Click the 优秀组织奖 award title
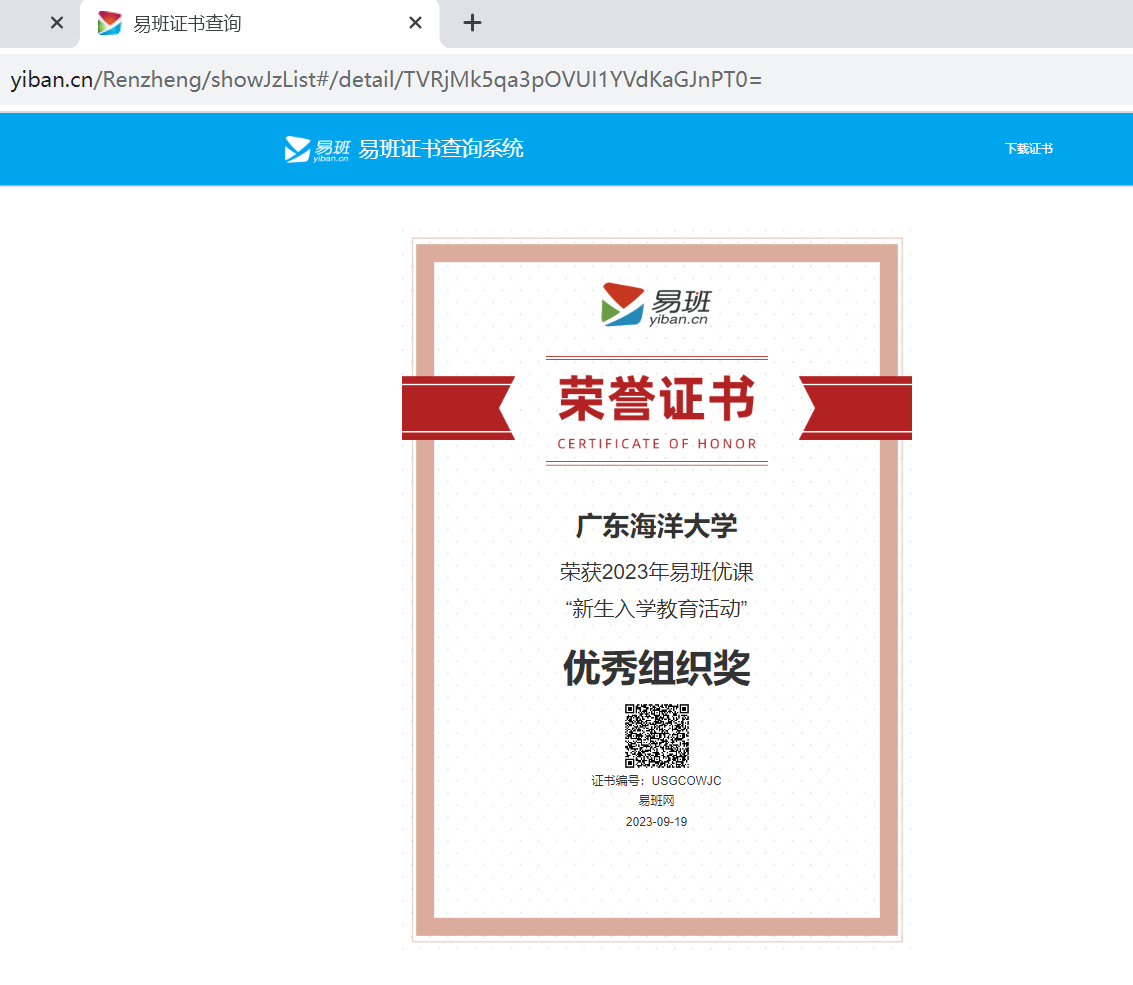The width and height of the screenshot is (1133, 985). pos(657,668)
